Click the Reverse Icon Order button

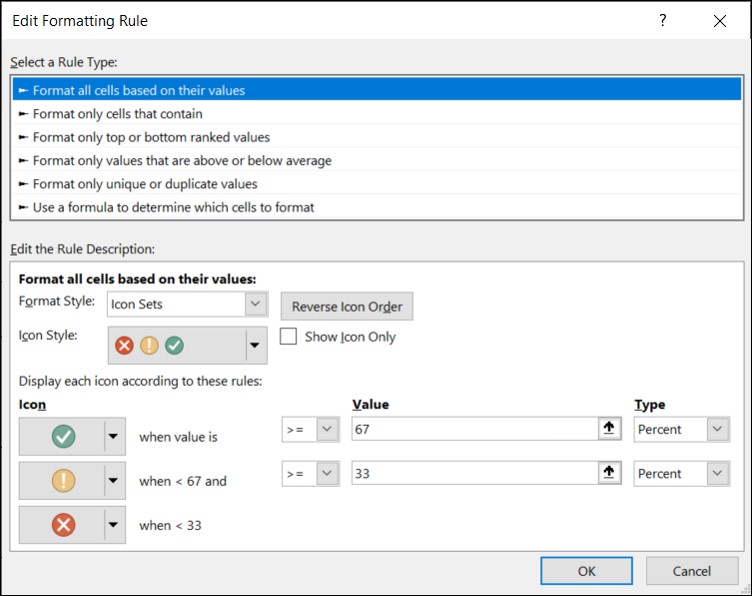point(346,306)
